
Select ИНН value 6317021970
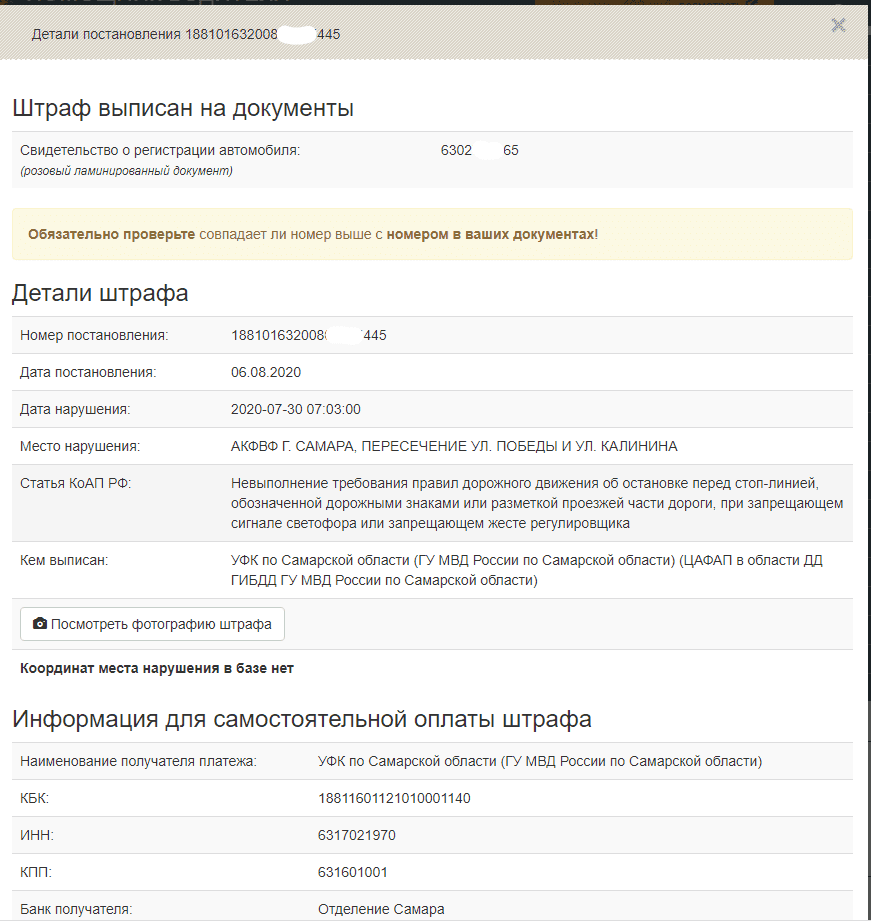(x=357, y=835)
